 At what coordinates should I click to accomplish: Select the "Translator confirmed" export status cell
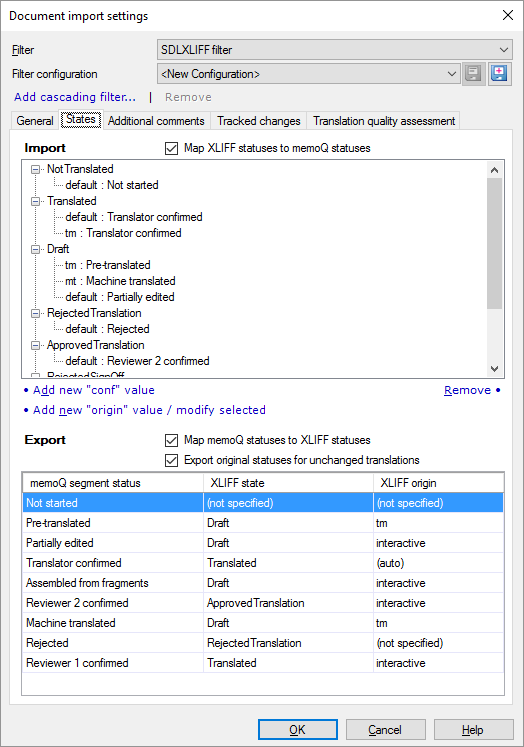pos(113,563)
